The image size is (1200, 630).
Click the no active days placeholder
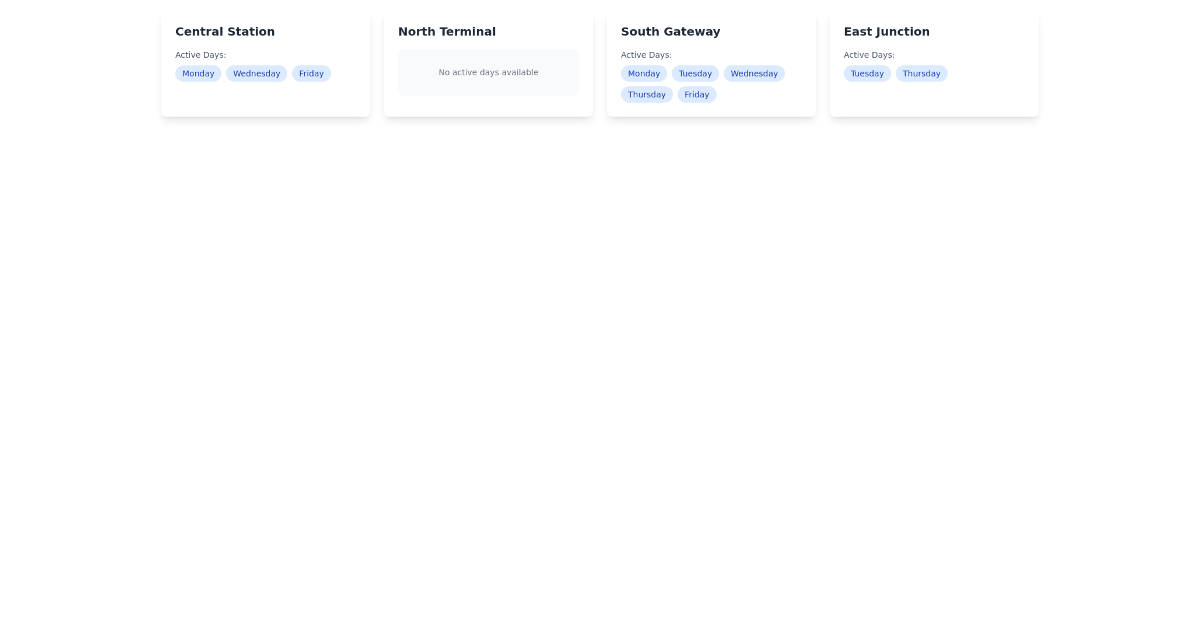(x=488, y=72)
